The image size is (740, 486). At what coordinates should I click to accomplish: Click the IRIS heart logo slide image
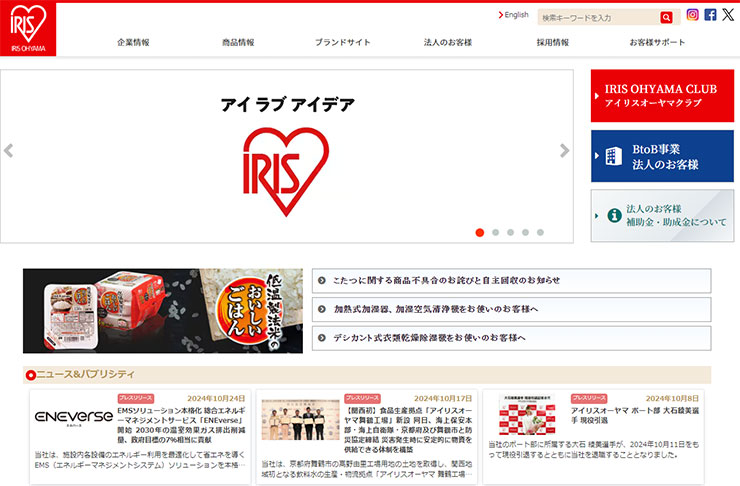click(286, 171)
